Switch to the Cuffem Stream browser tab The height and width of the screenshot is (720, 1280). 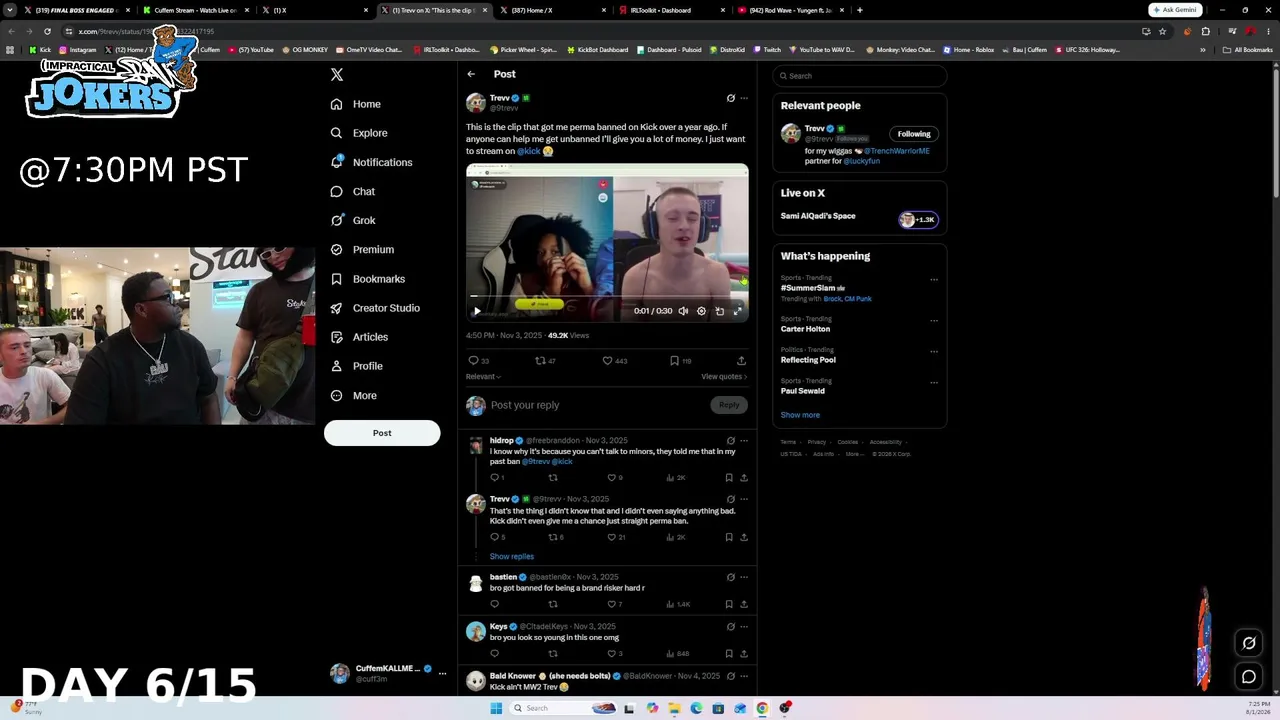tap(195, 10)
